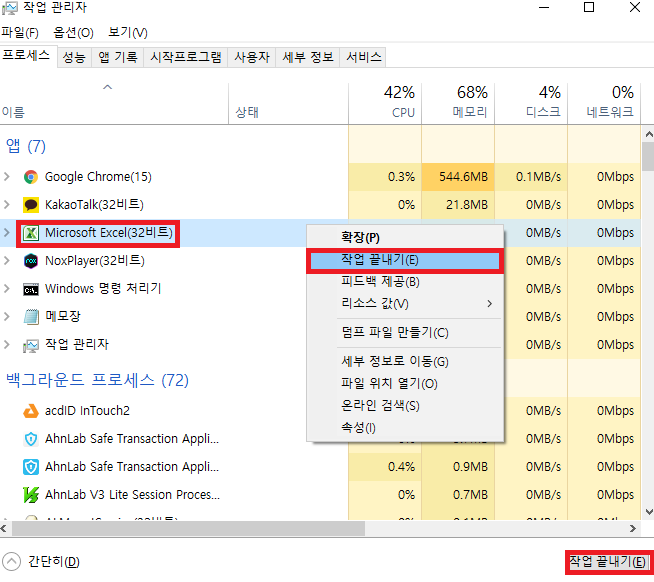This screenshot has width=654, height=582.
Task: Expand the NoxPlayer process group
Action: [x=7, y=261]
